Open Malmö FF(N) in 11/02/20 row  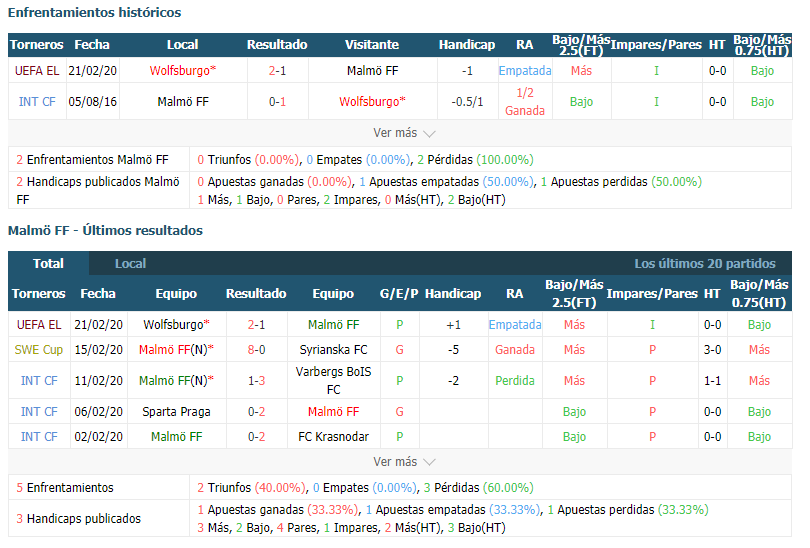[x=176, y=381]
